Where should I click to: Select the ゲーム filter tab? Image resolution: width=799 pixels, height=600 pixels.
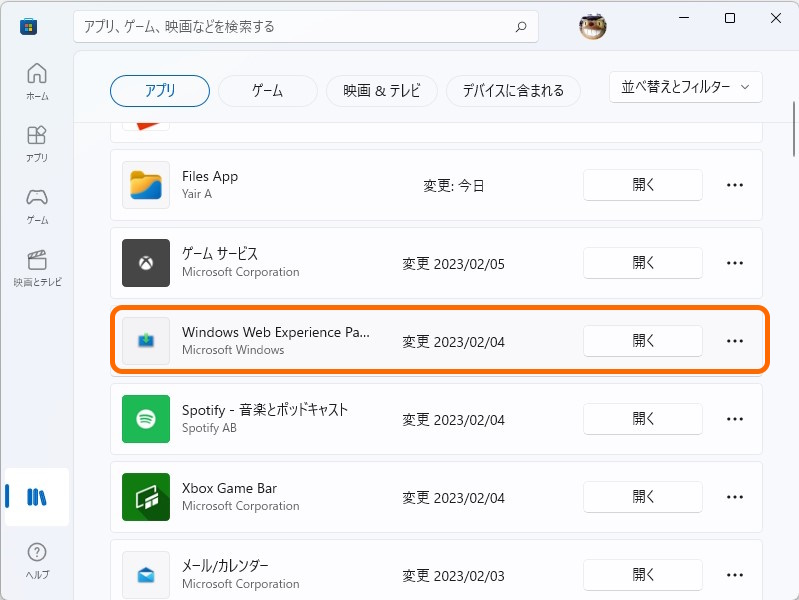[268, 91]
